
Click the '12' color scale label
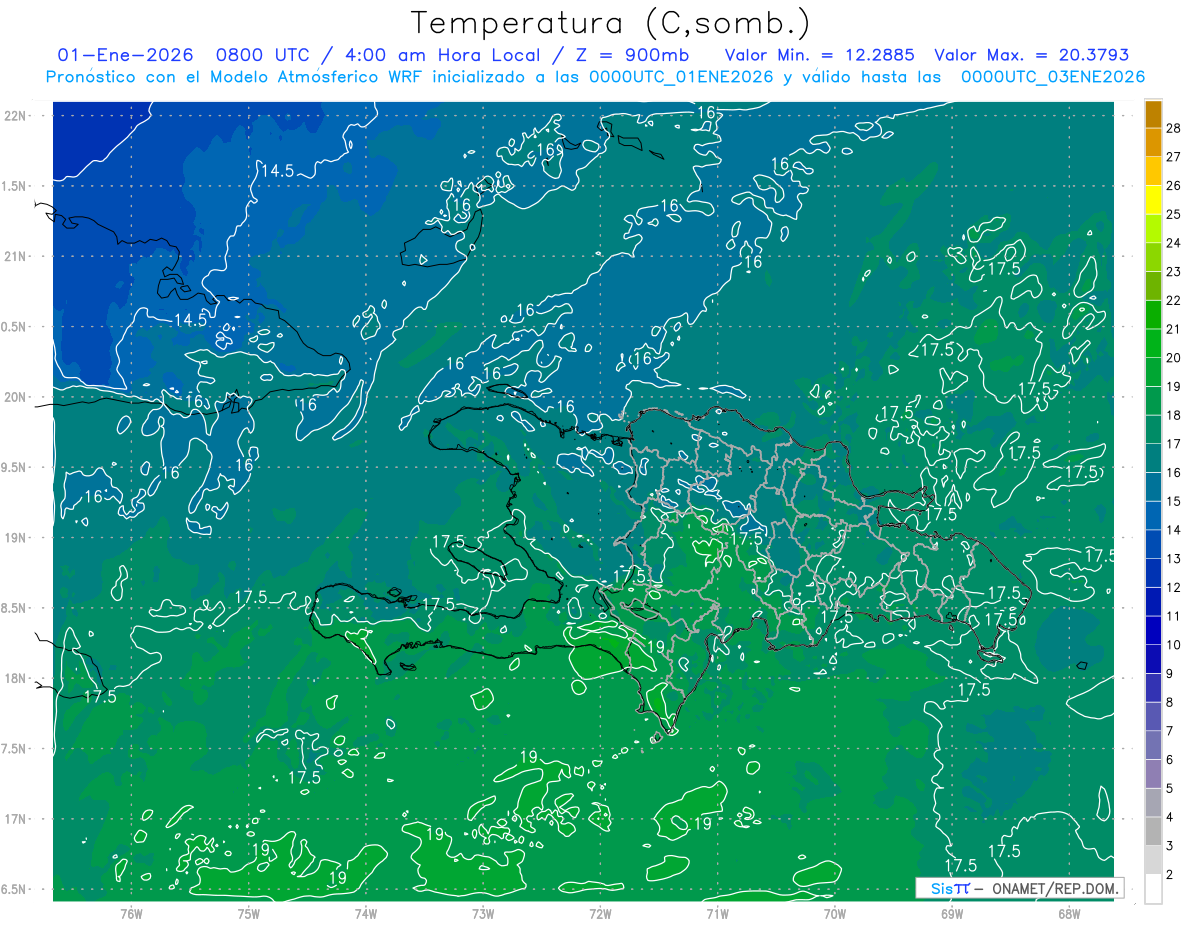coord(1173,588)
